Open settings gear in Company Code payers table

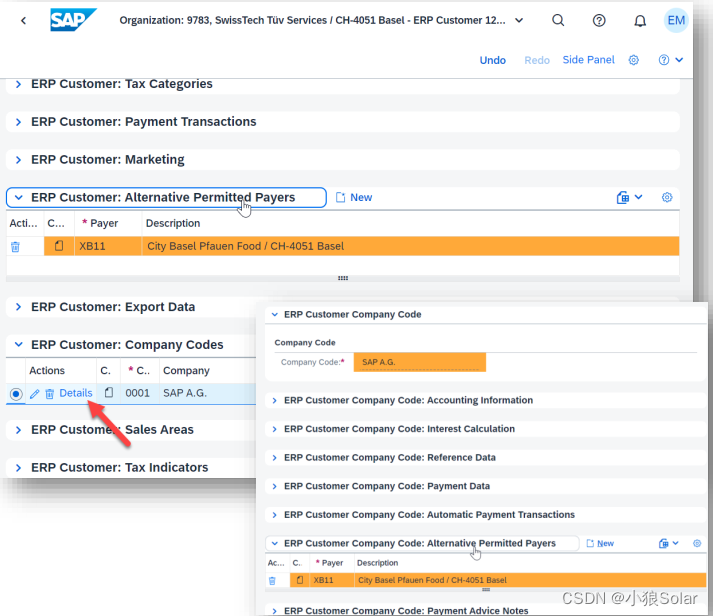click(x=697, y=543)
